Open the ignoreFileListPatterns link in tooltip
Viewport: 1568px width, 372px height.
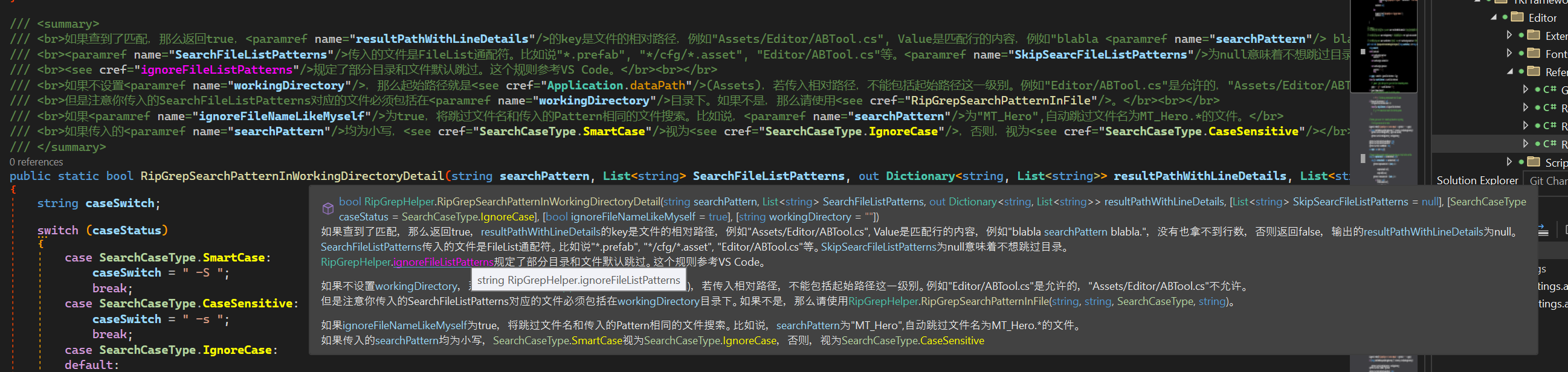(x=443, y=263)
